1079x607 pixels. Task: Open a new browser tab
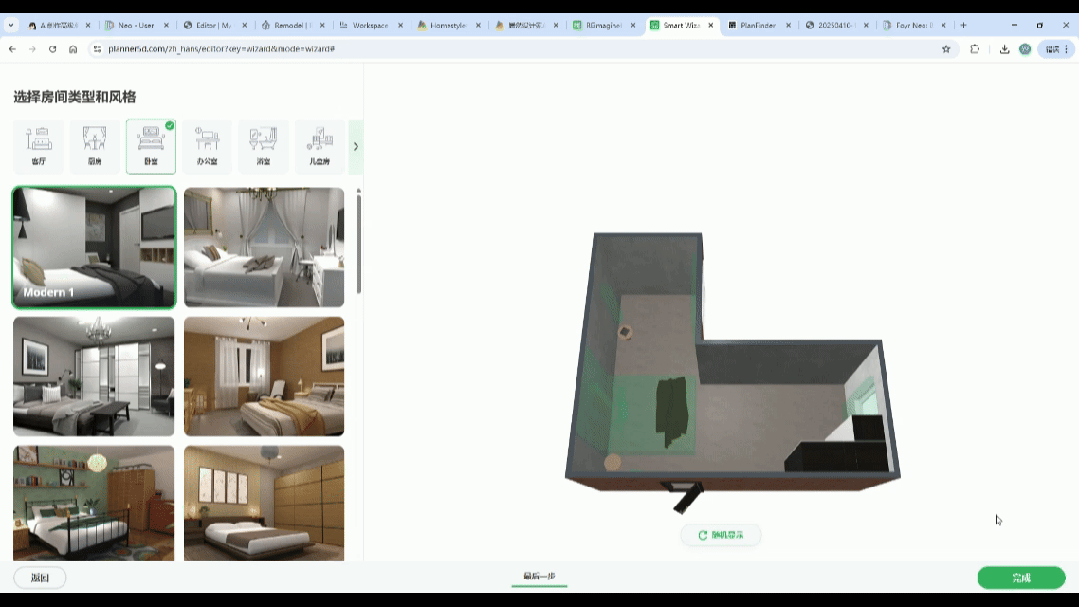click(x=963, y=25)
